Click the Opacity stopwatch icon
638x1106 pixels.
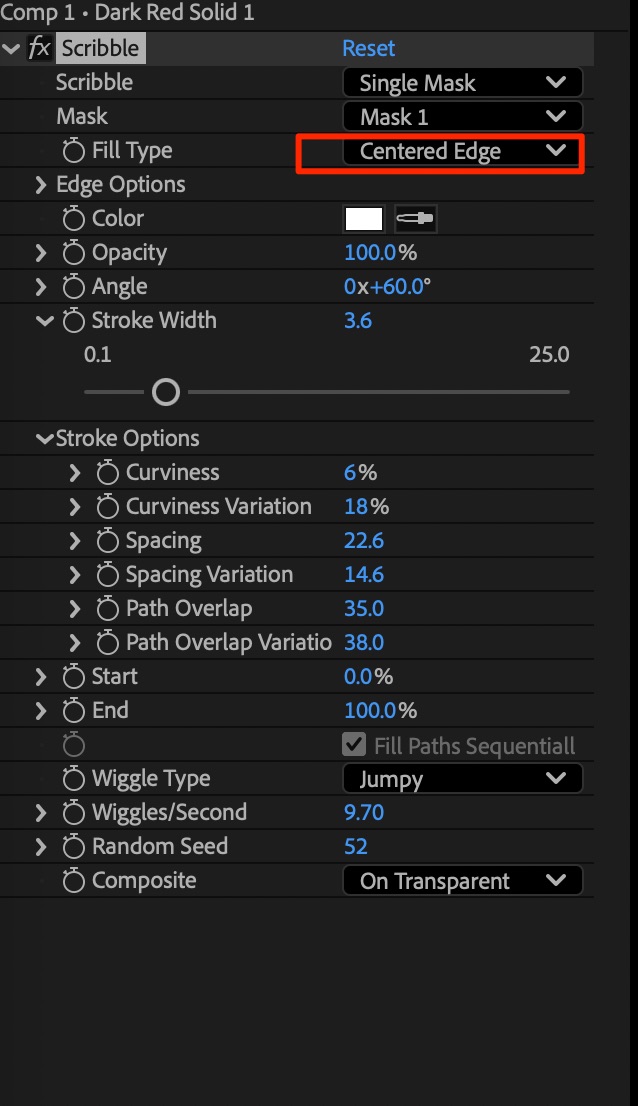point(74,253)
